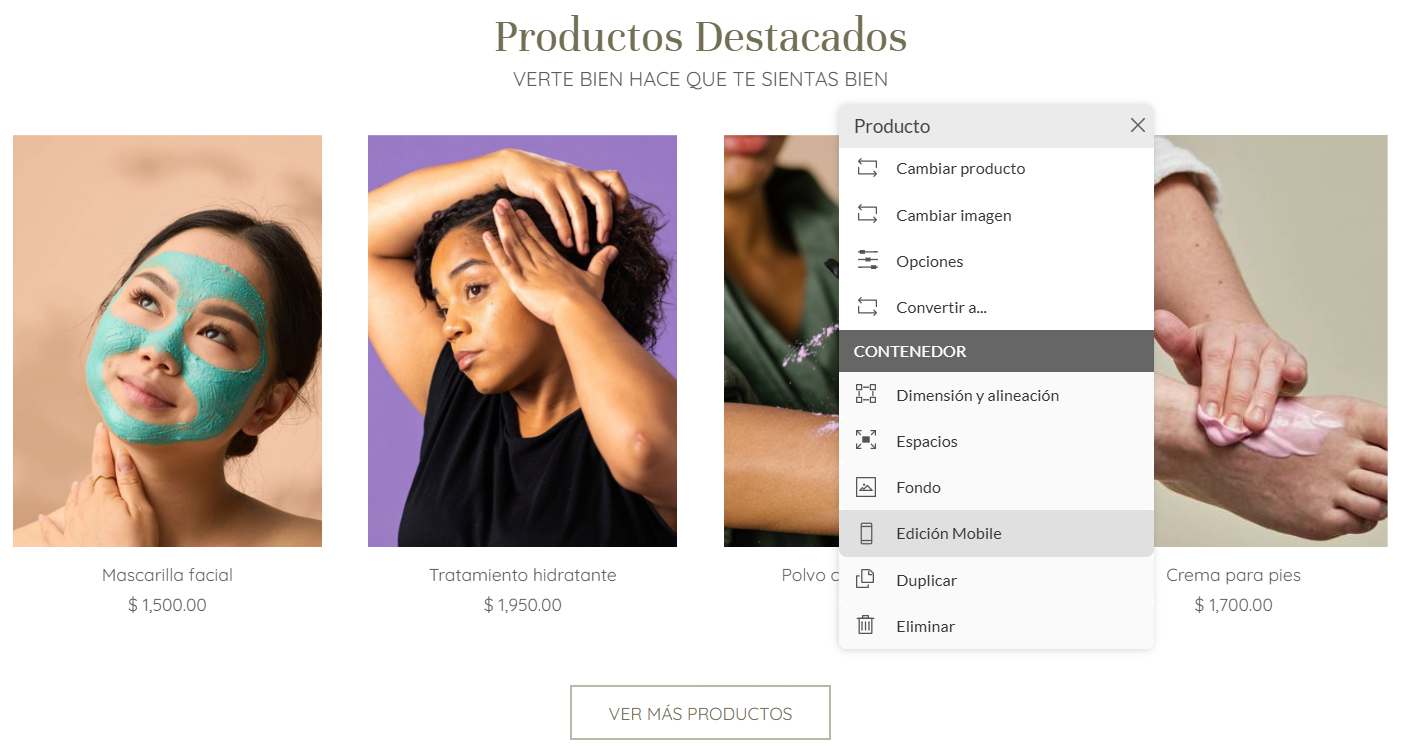This screenshot has width=1402, height=752.
Task: Click the VER MÁS PRODUCTOS button
Action: pyautogui.click(x=700, y=713)
